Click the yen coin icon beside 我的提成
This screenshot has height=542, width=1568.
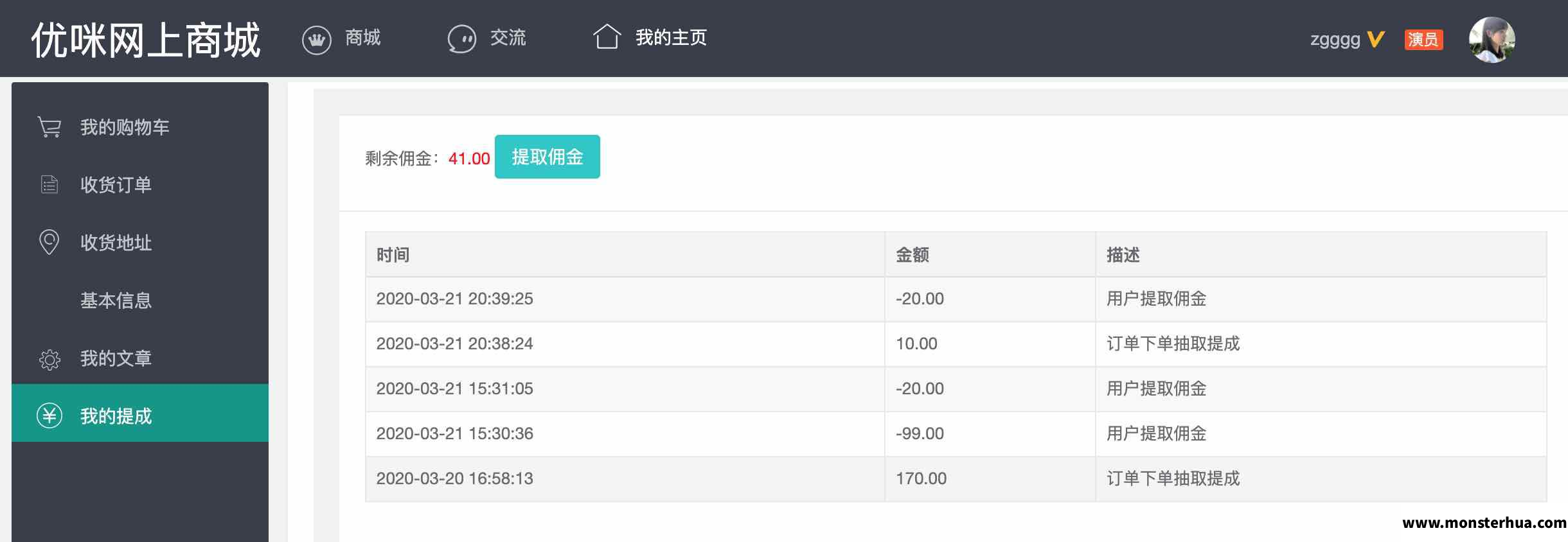point(49,415)
